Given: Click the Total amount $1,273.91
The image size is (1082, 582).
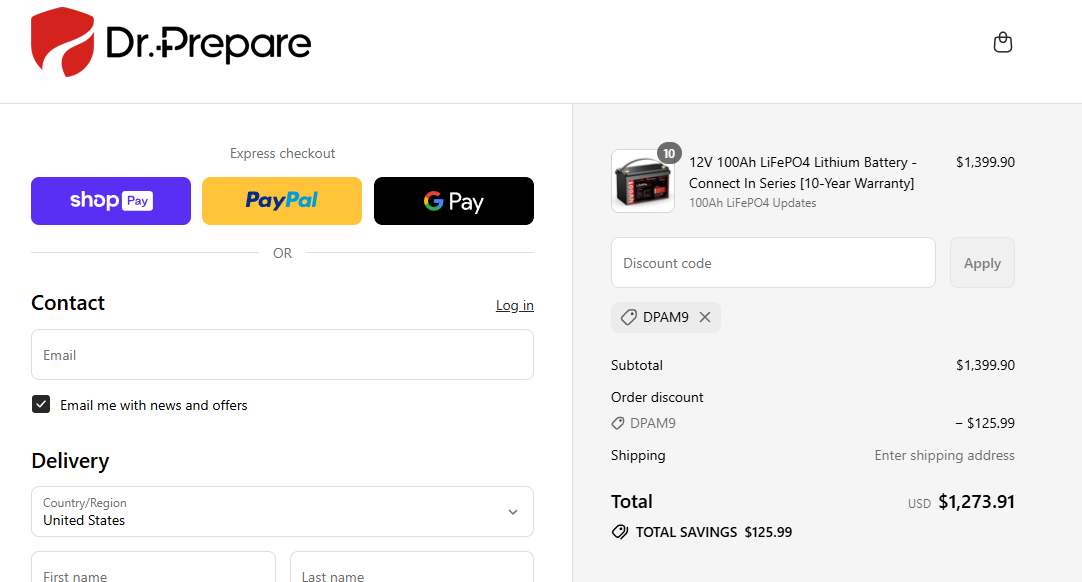Looking at the screenshot, I should pyautogui.click(x=976, y=502).
